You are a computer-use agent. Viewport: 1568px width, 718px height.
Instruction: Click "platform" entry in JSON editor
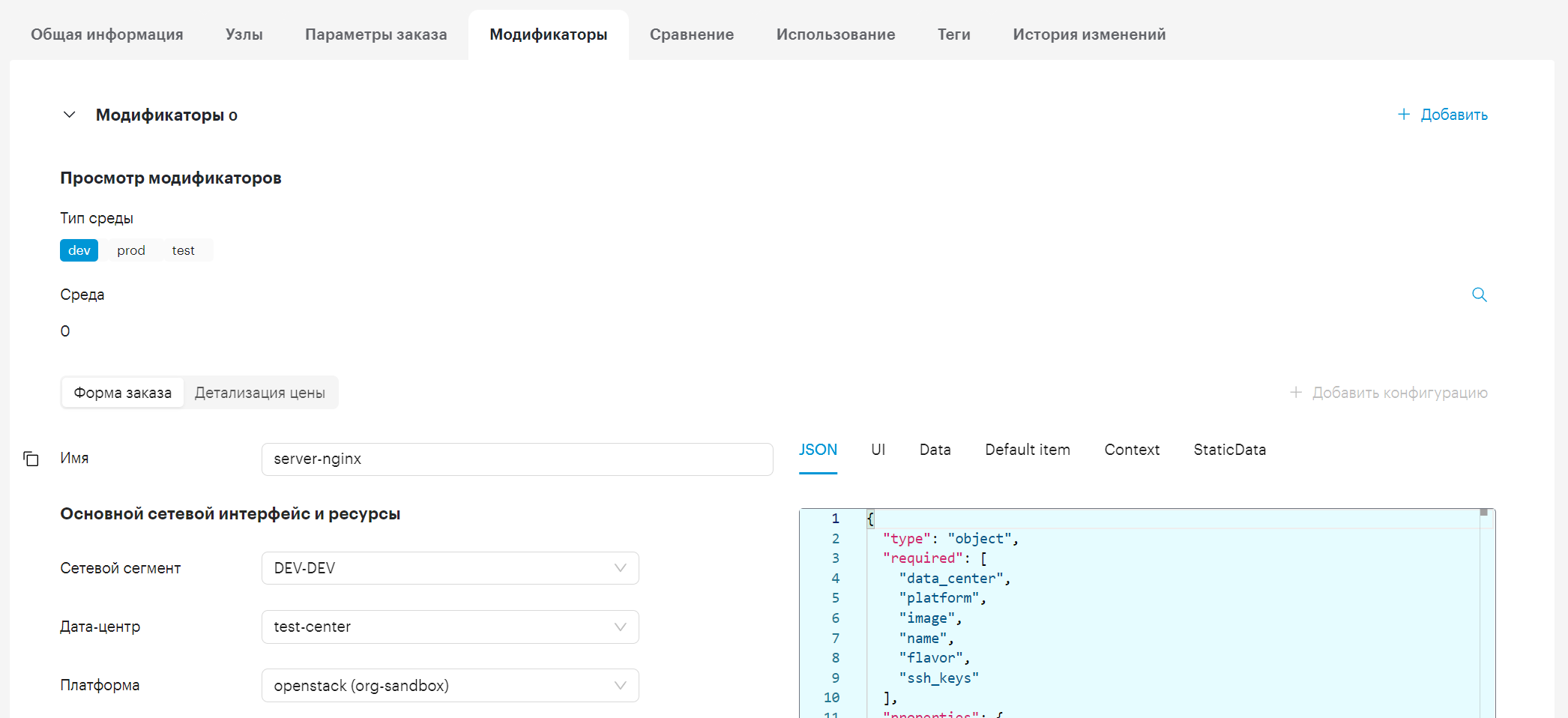[x=939, y=598]
